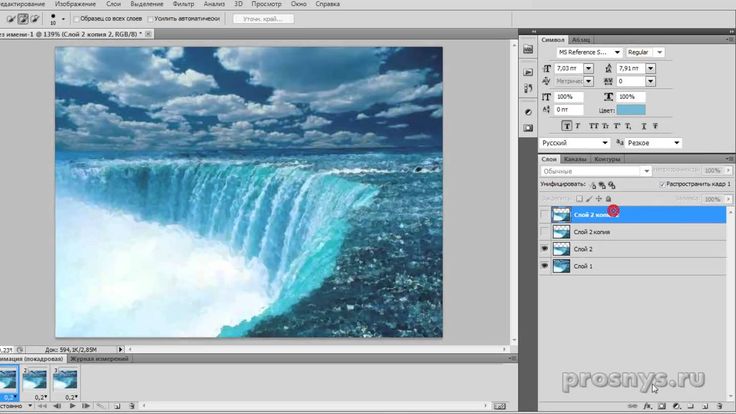Open the Фильтр menu

[183, 4]
